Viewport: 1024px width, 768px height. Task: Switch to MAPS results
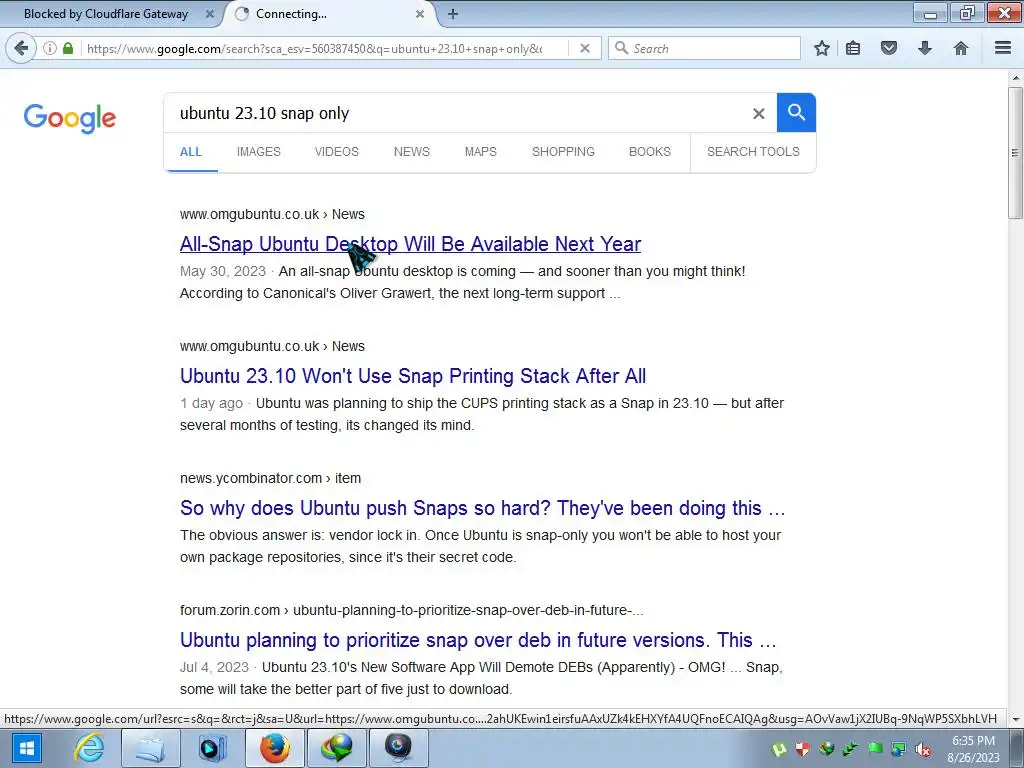pos(481,152)
